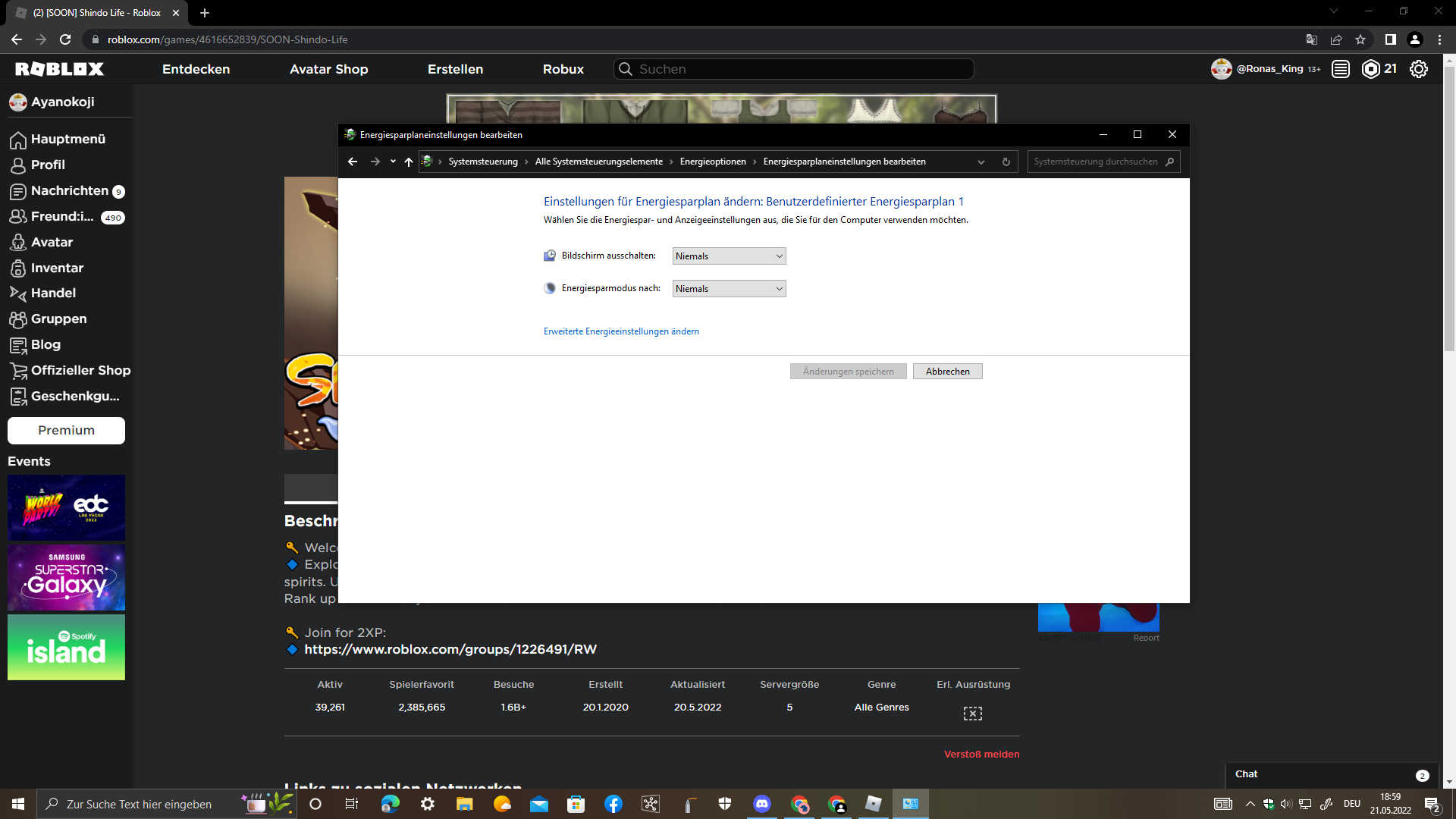
Task: Select Inventar in sidebar
Action: pos(57,268)
